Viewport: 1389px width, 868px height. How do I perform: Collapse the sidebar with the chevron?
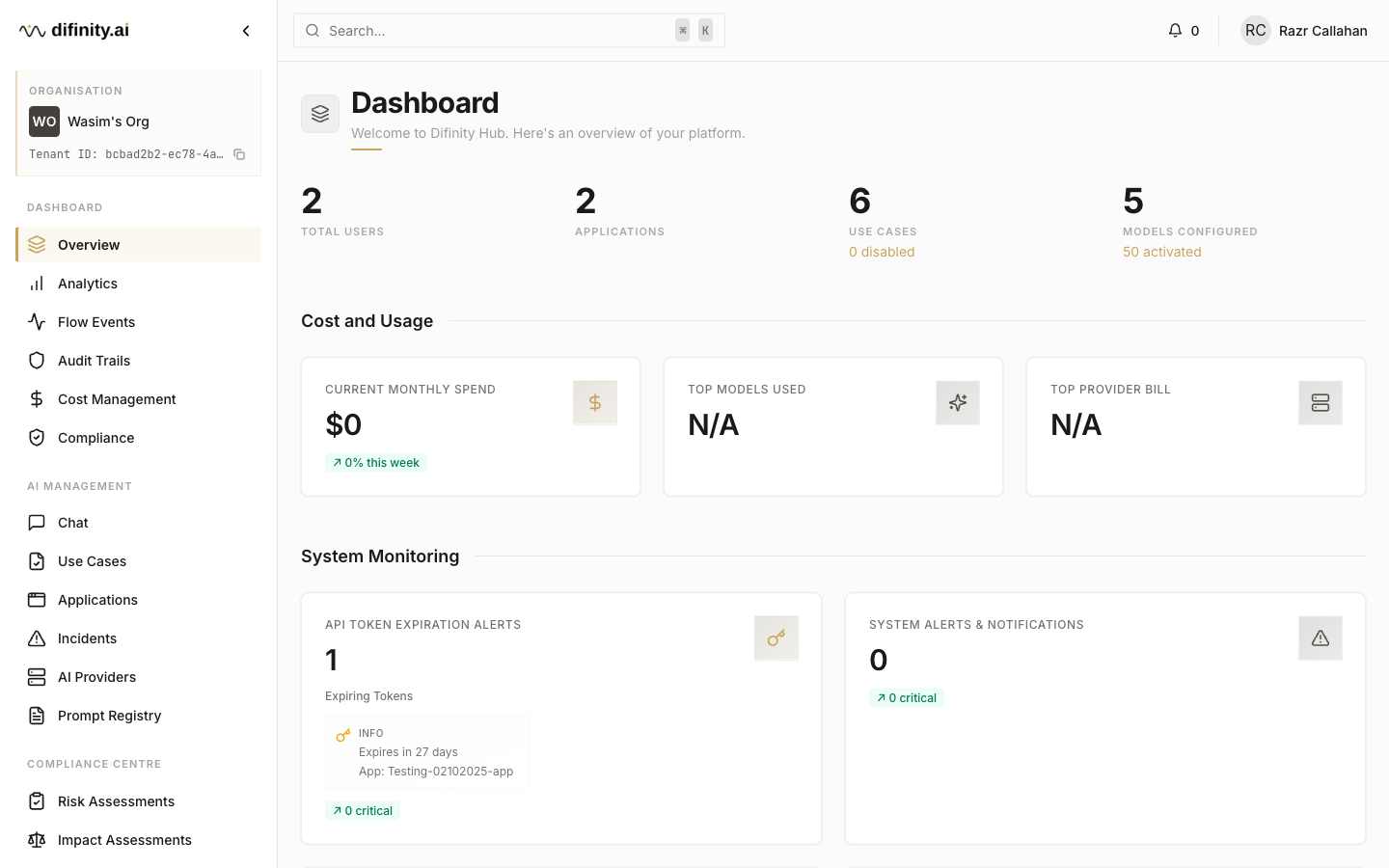(x=246, y=31)
